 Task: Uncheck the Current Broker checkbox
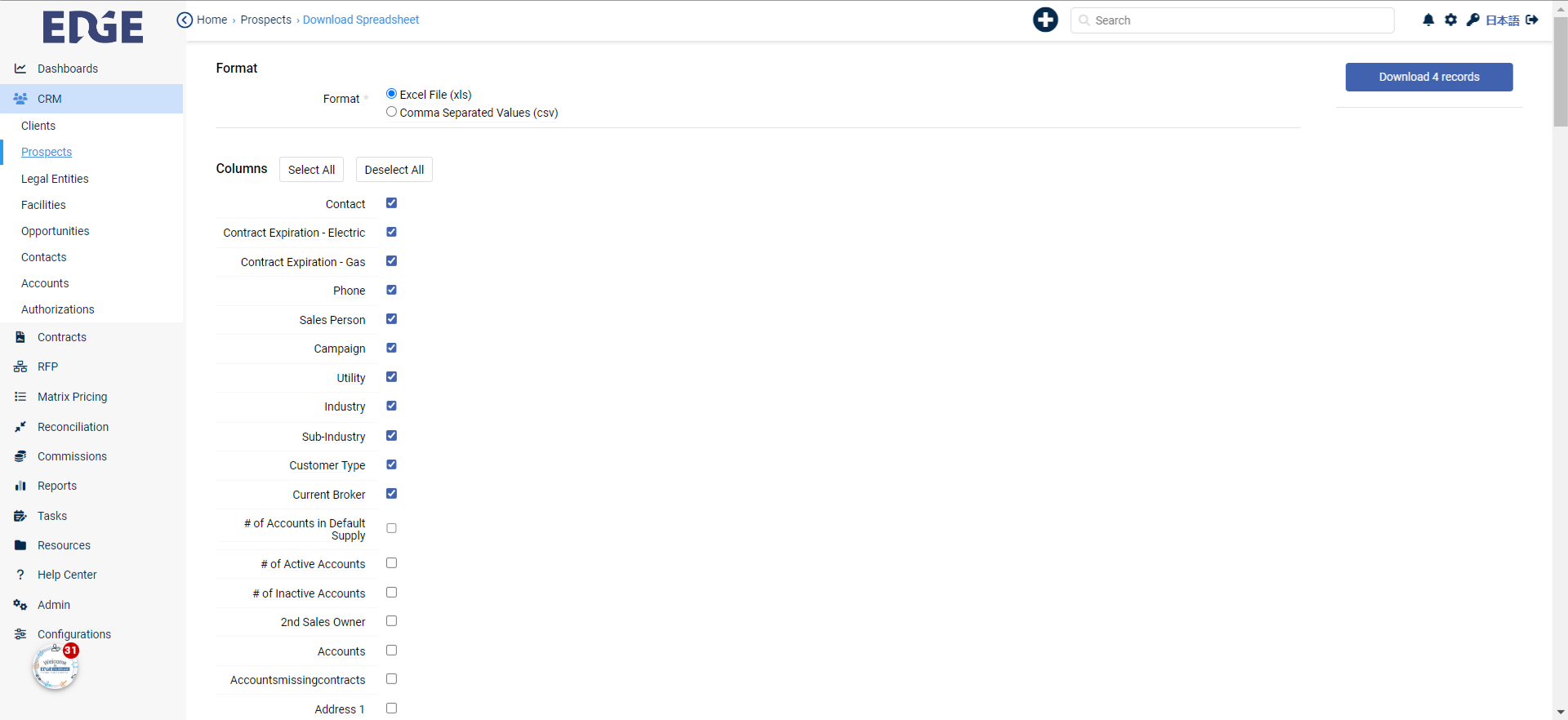[x=391, y=494]
